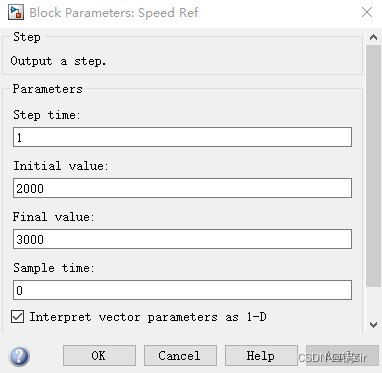
Task: Open documentation with Help button
Action: pos(261,356)
